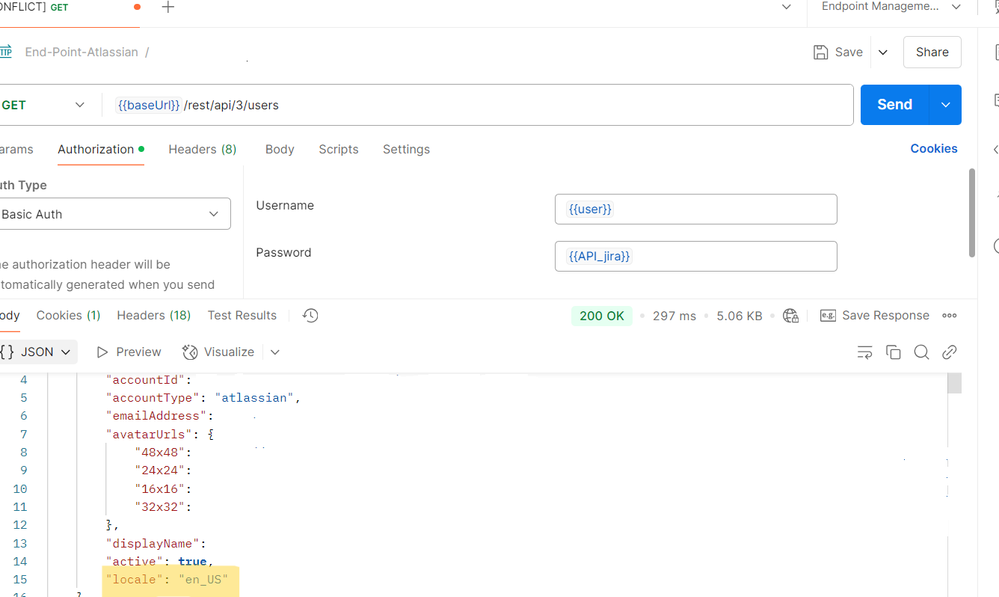Toggle the wrap lines icon
This screenshot has height=597, width=999.
click(x=865, y=352)
